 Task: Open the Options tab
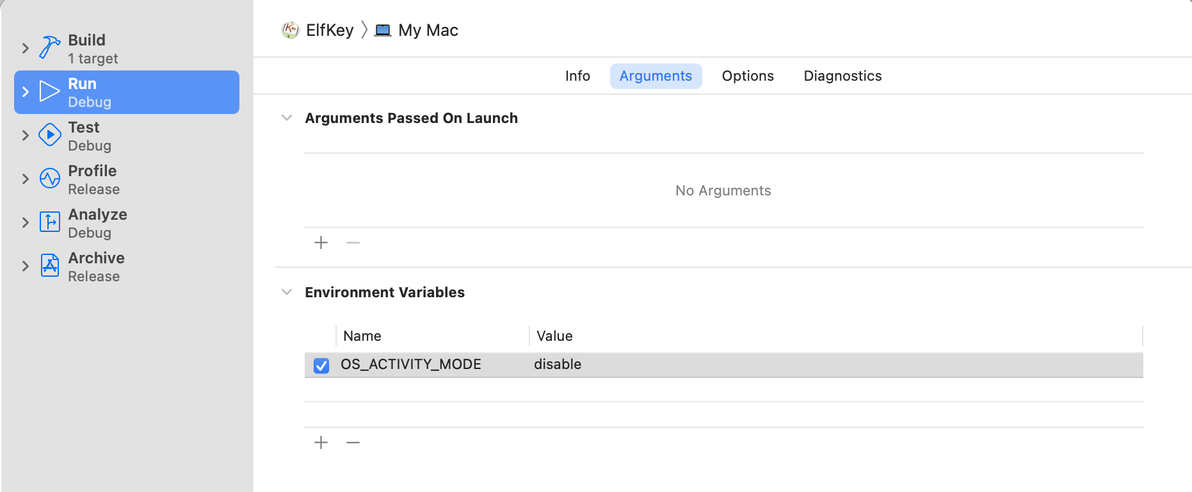pyautogui.click(x=748, y=76)
